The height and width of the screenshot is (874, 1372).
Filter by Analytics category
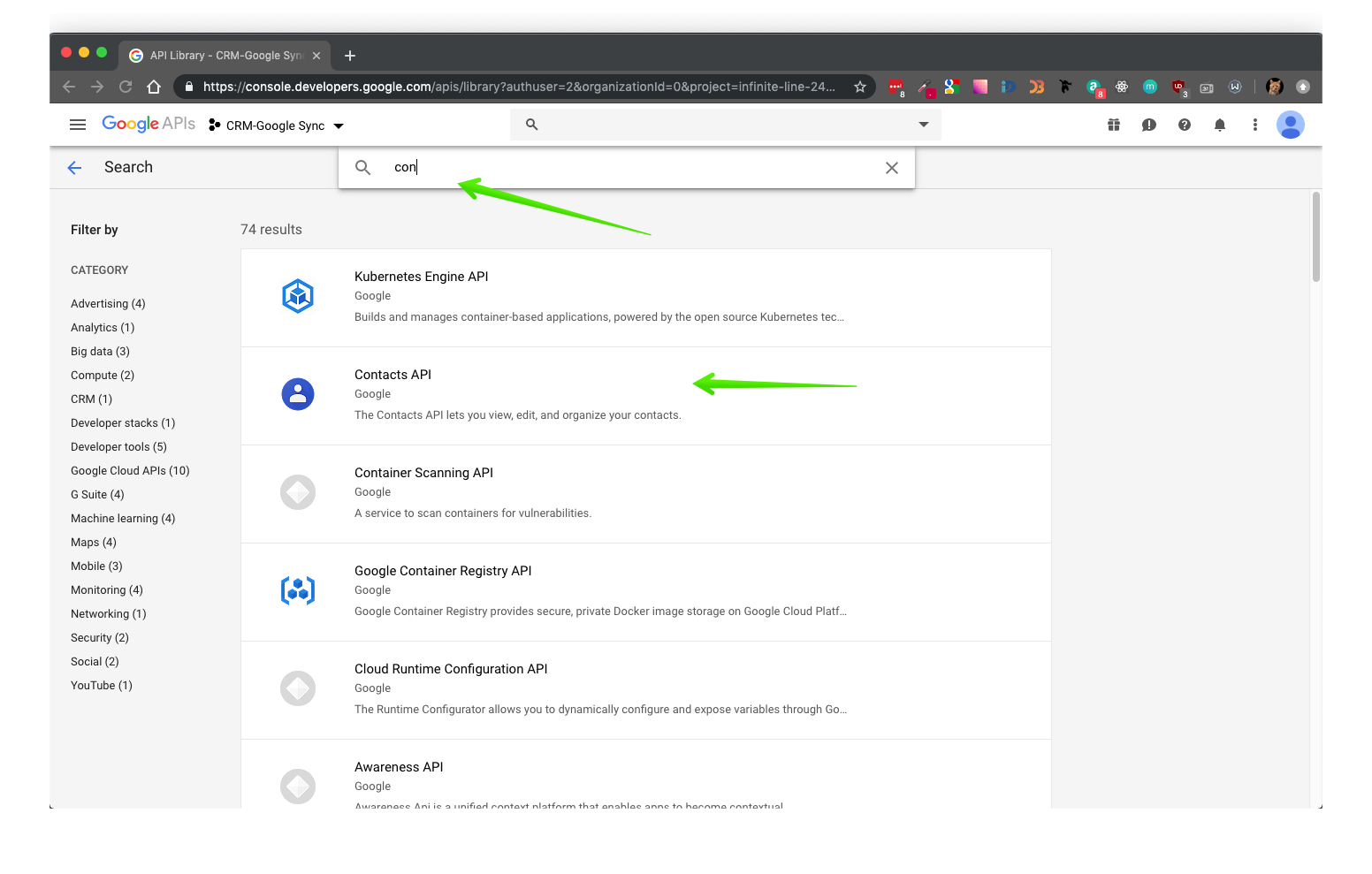pos(103,328)
